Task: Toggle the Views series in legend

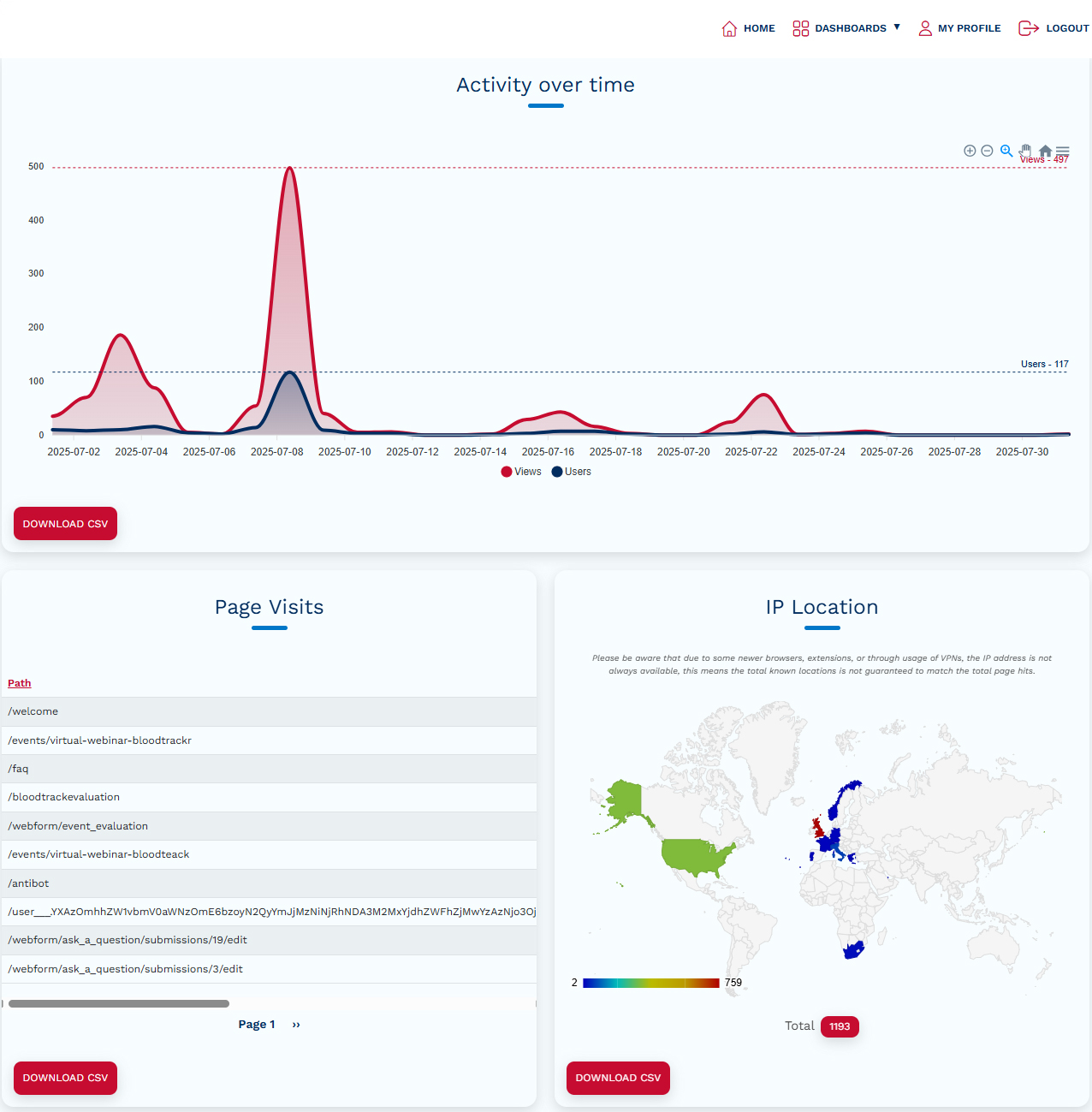Action: click(521, 472)
